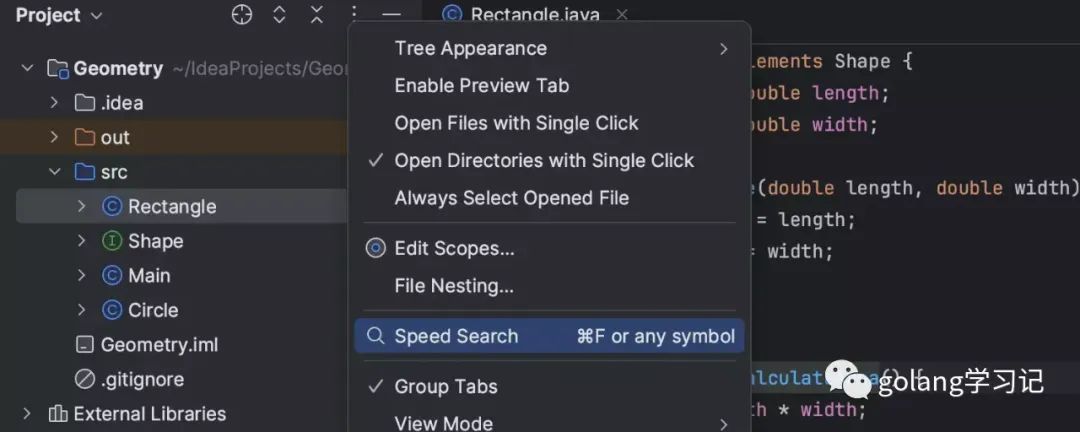Close the Rectangle.java editor tab

click(621, 14)
